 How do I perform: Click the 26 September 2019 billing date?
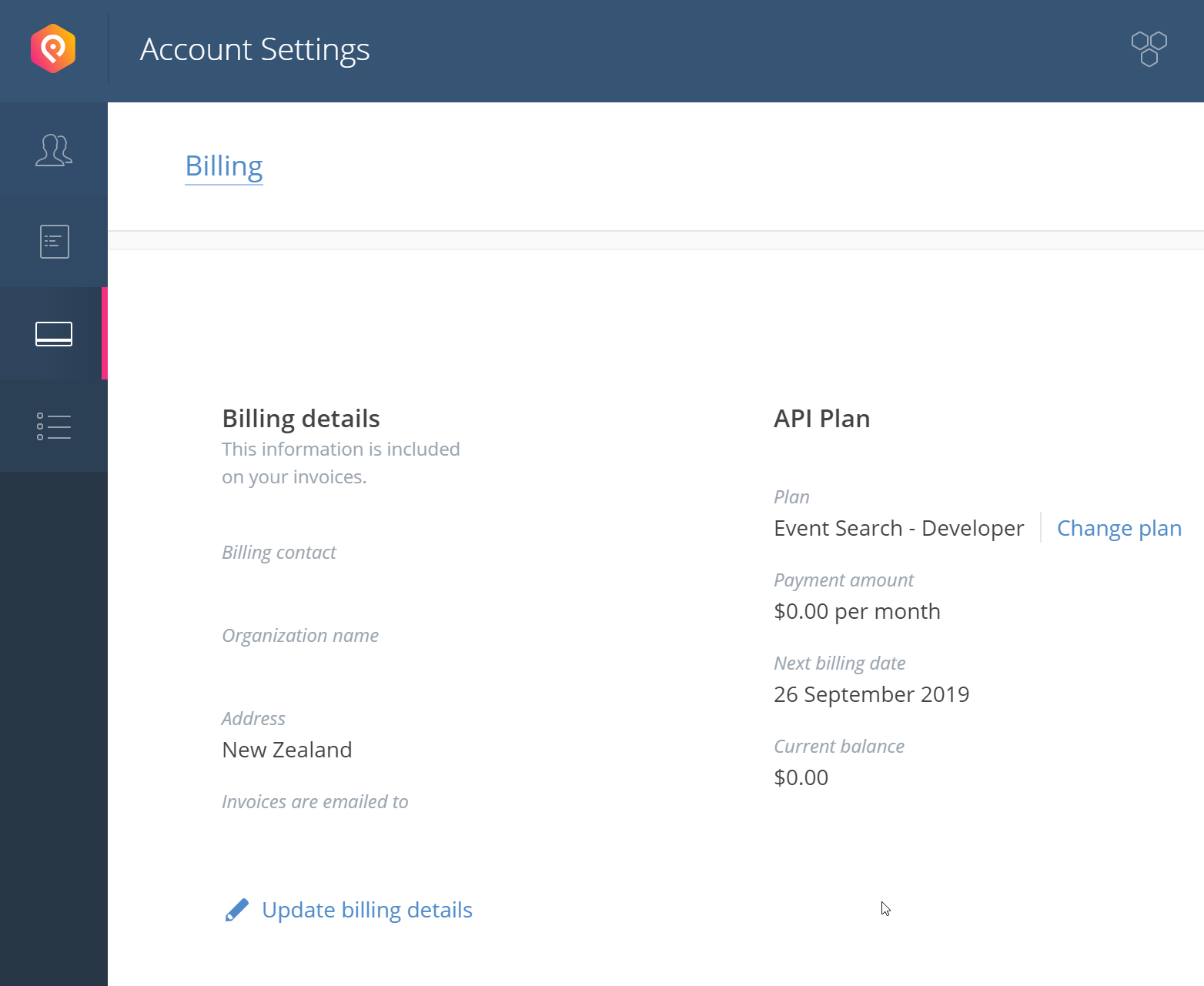click(x=871, y=694)
